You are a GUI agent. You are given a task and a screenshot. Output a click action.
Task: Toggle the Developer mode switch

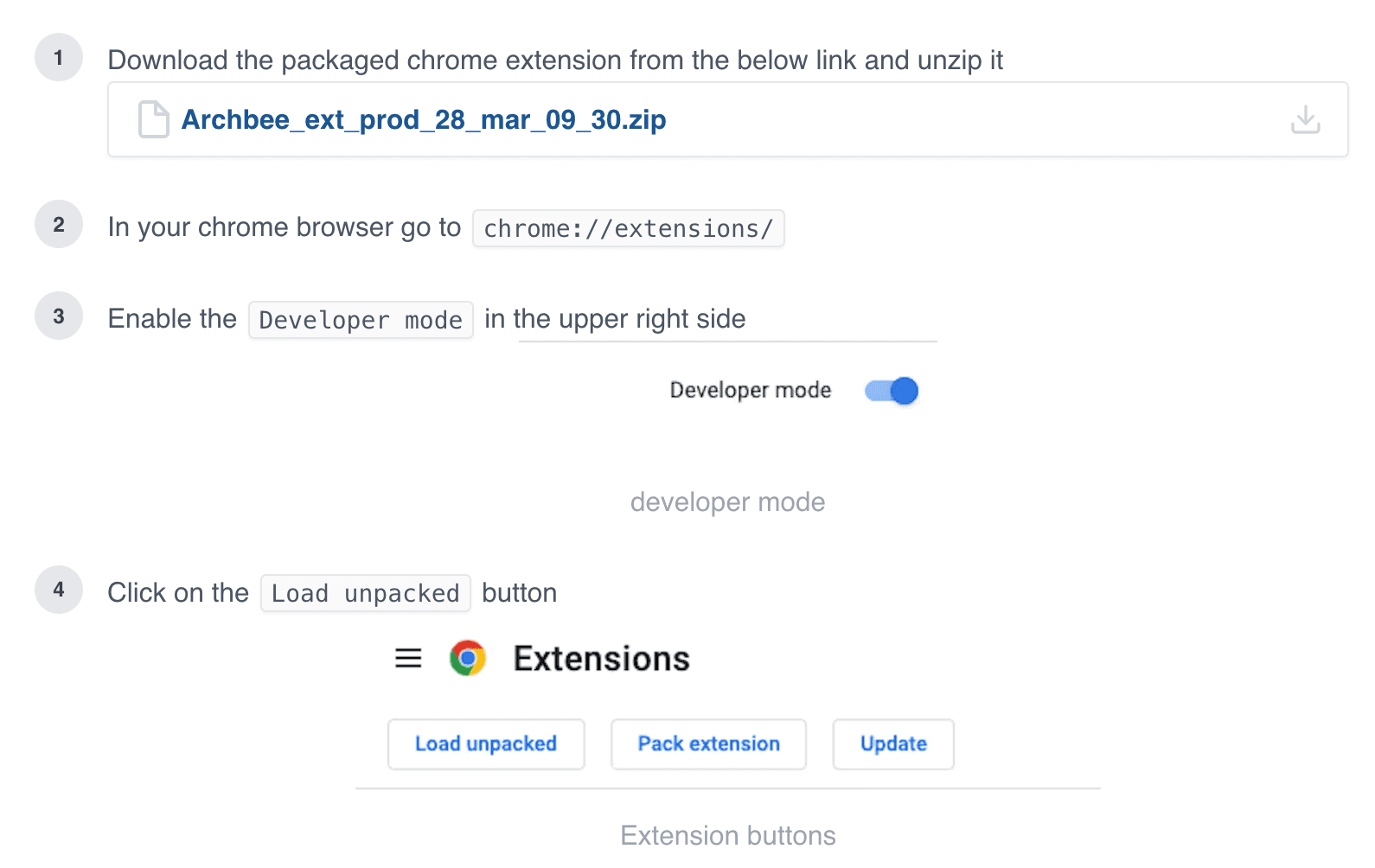[892, 391]
